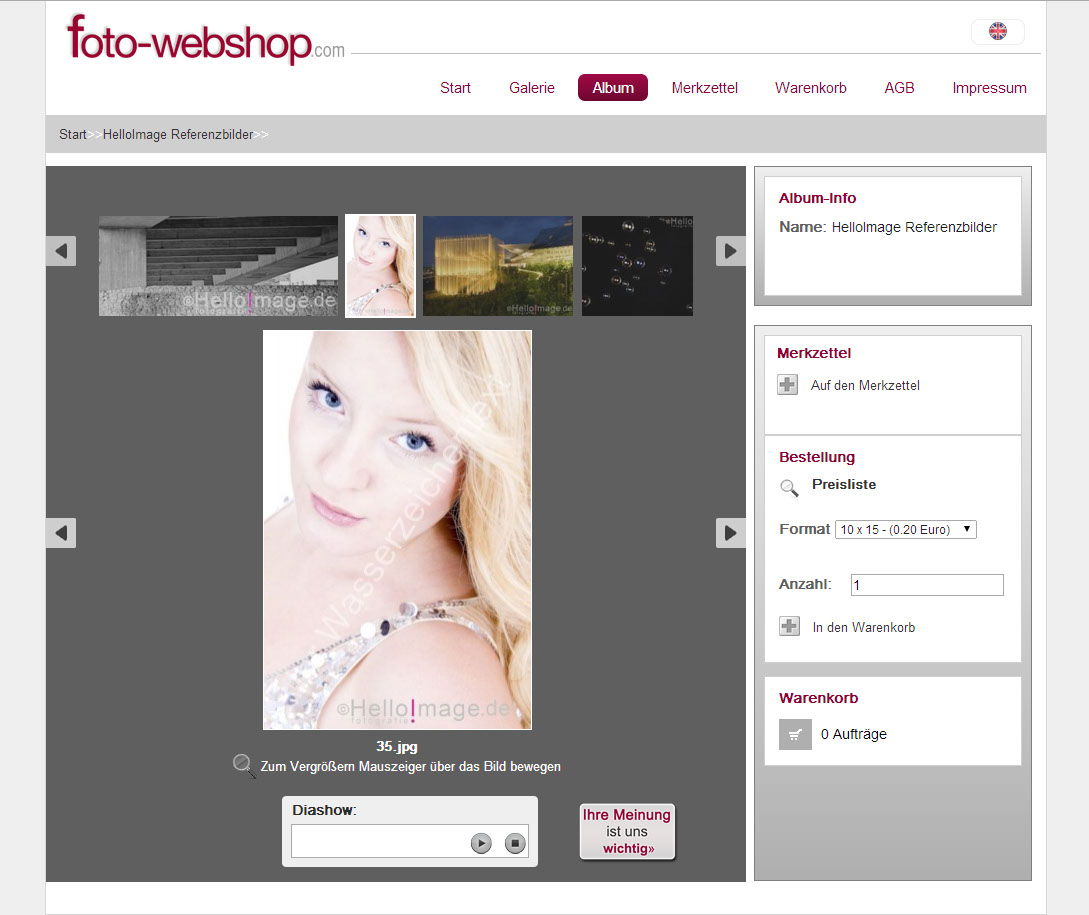Screen dimensions: 1089x915
Task: Advance thumbnail strip with right arrow
Action: (x=731, y=251)
